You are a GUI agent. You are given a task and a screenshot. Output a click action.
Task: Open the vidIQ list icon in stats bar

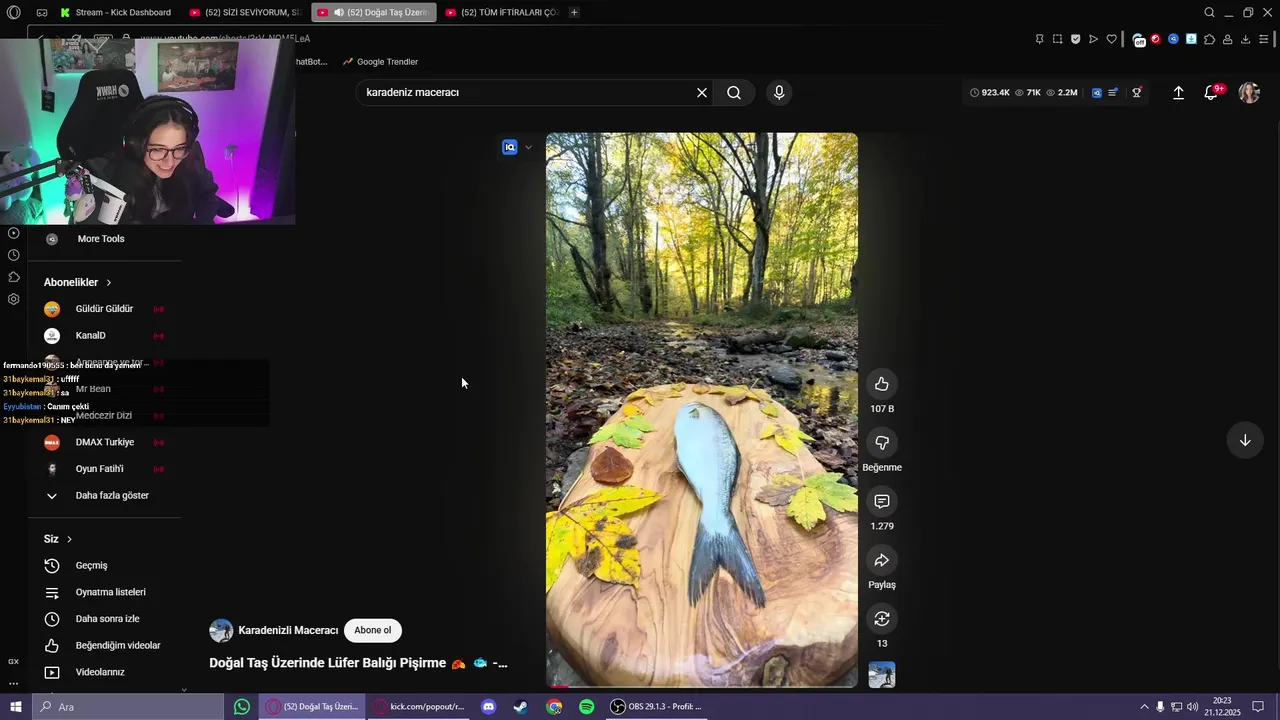pyautogui.click(x=1113, y=92)
